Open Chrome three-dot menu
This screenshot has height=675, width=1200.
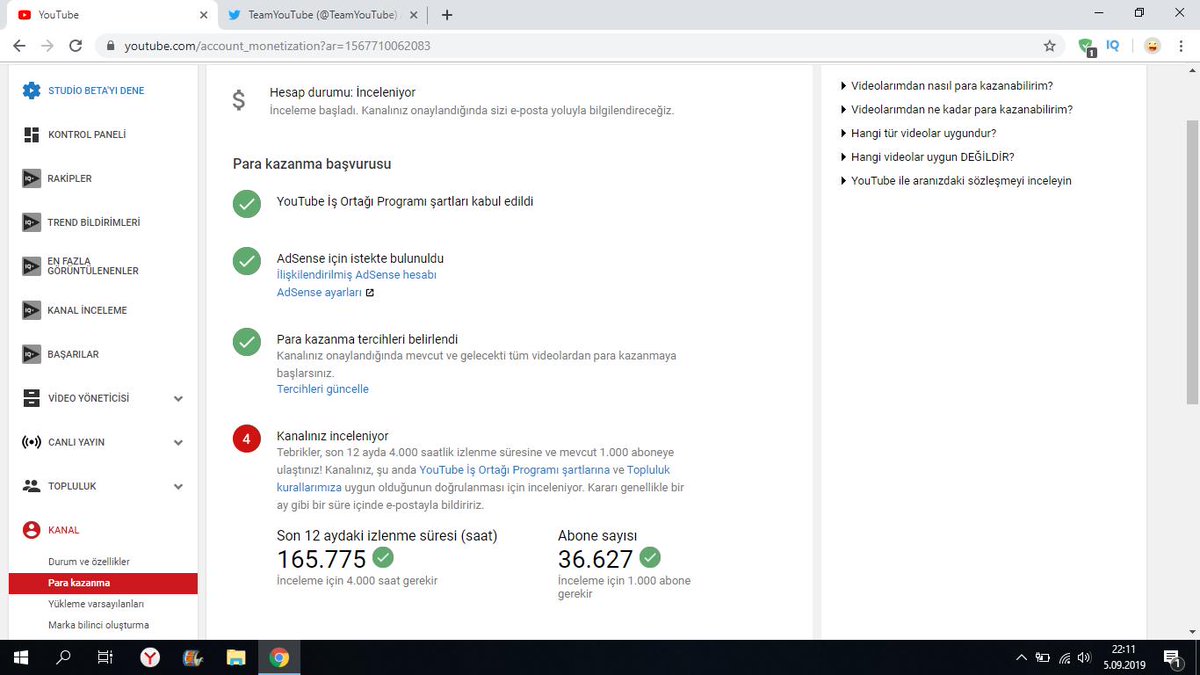pyautogui.click(x=1182, y=45)
